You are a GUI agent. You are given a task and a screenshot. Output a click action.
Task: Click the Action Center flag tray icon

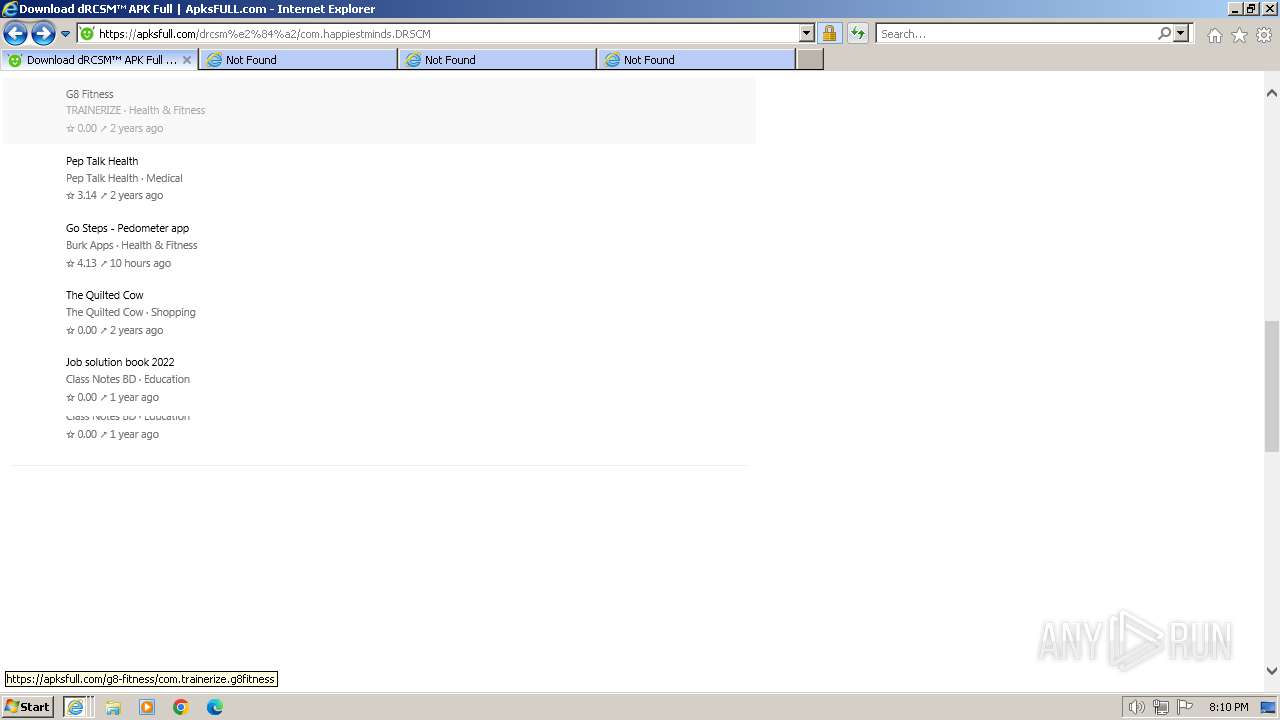click(1185, 707)
